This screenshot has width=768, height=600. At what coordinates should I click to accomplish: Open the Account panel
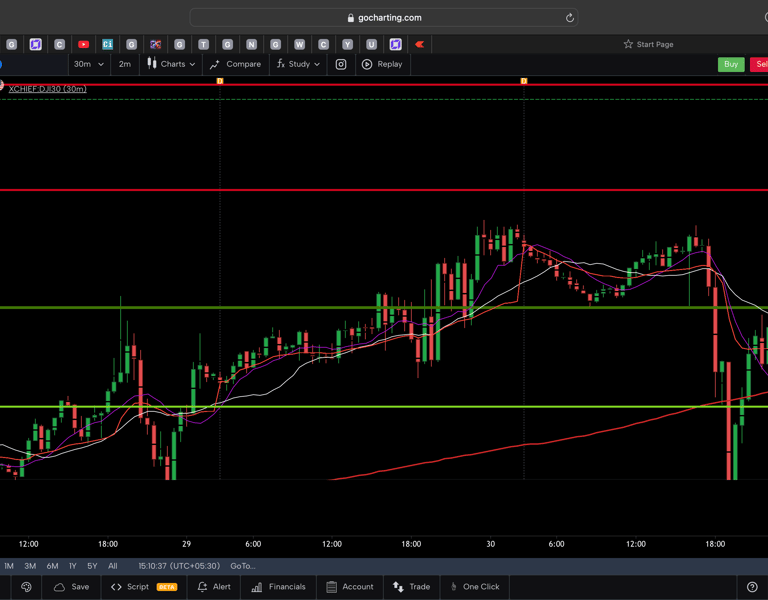[x=350, y=587]
